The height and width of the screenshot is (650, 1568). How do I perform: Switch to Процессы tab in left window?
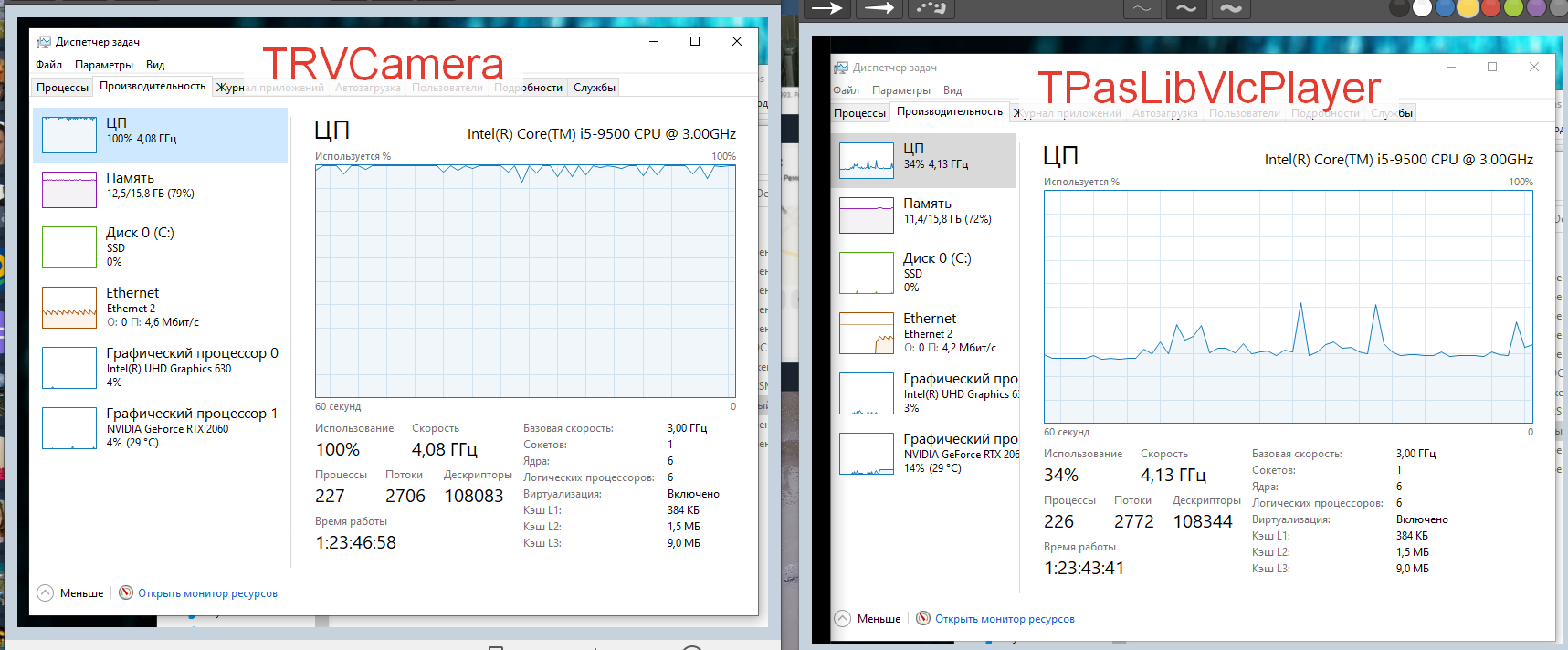click(x=62, y=88)
